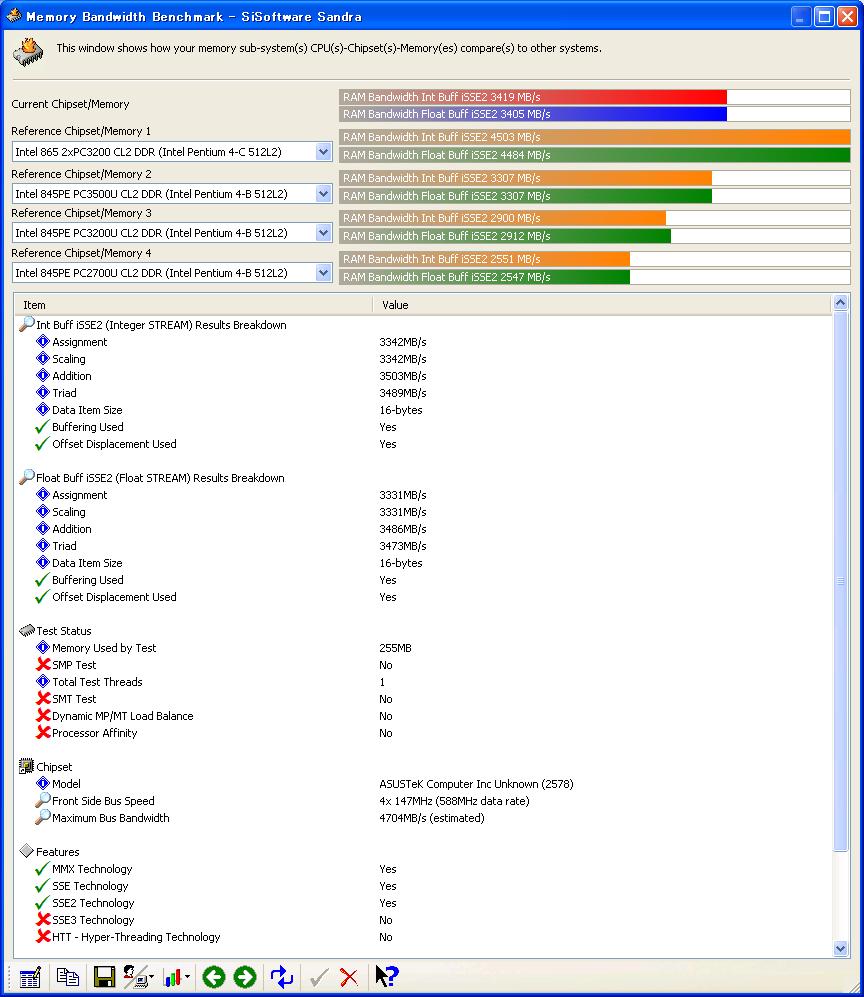This screenshot has height=997, width=864.
Task: Select the Test Status heading row
Action: pos(423,631)
